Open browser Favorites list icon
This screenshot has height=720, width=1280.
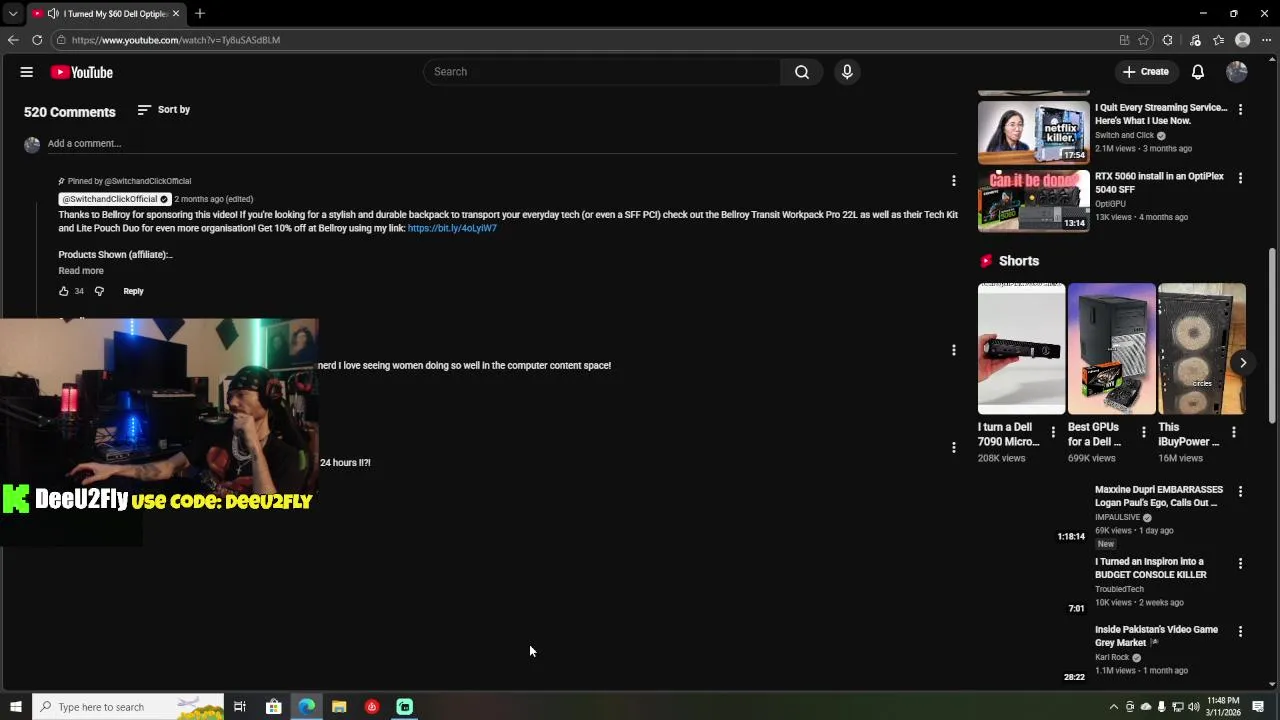tap(1219, 40)
